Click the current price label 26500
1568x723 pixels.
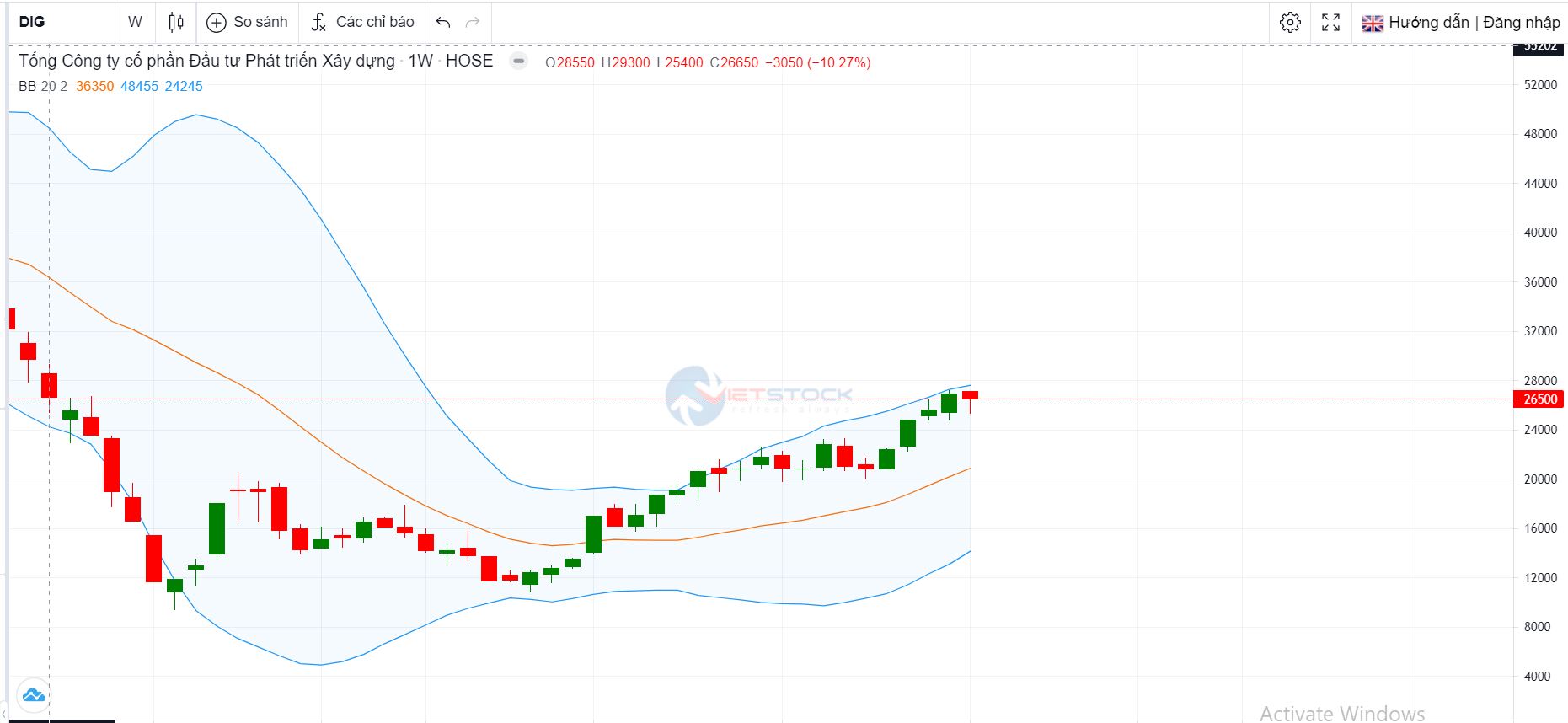[x=1540, y=399]
